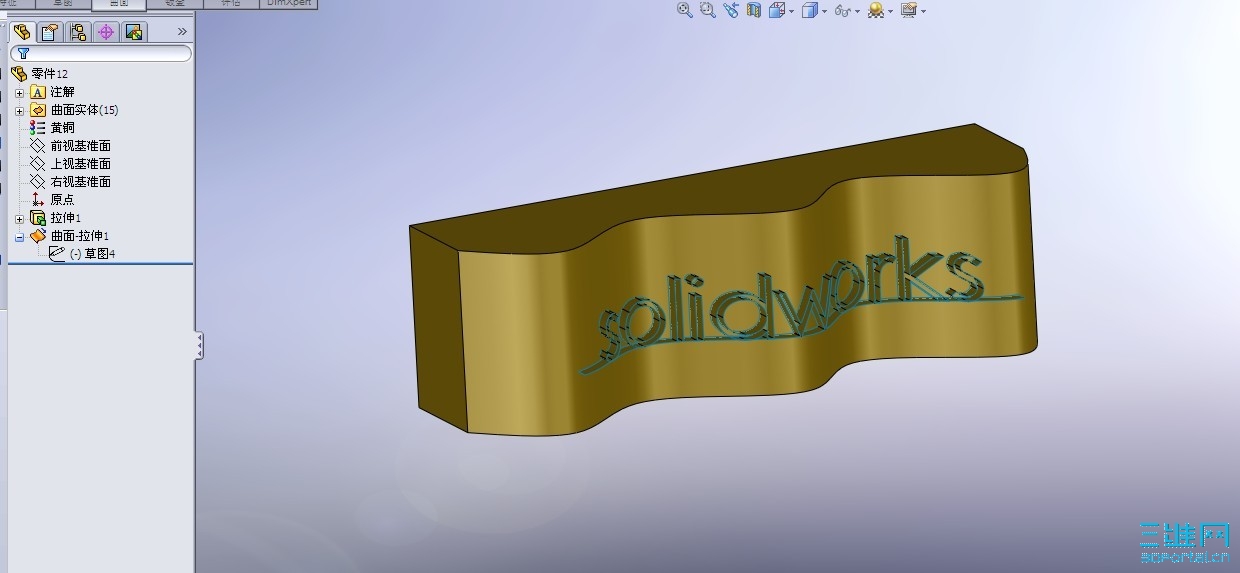Click the View Settings monitor icon
The width and height of the screenshot is (1240, 573).
pos(908,10)
